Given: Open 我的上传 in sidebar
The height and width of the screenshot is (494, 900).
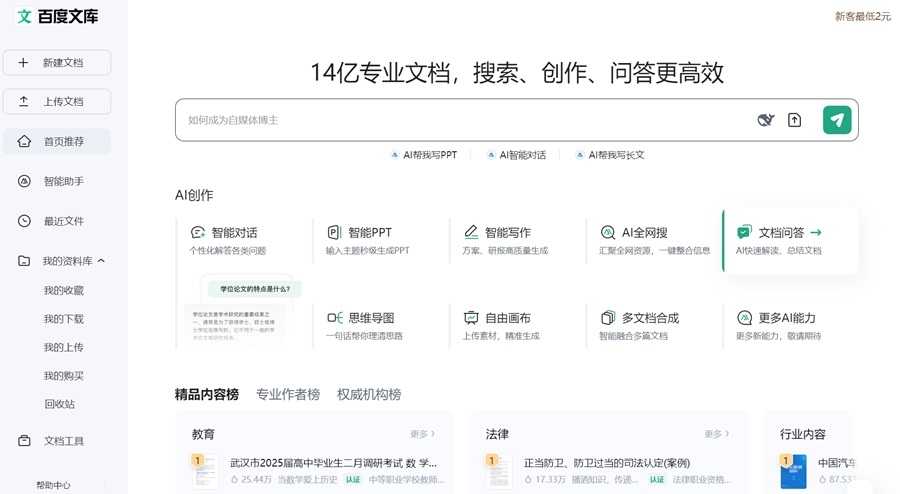Looking at the screenshot, I should (64, 347).
